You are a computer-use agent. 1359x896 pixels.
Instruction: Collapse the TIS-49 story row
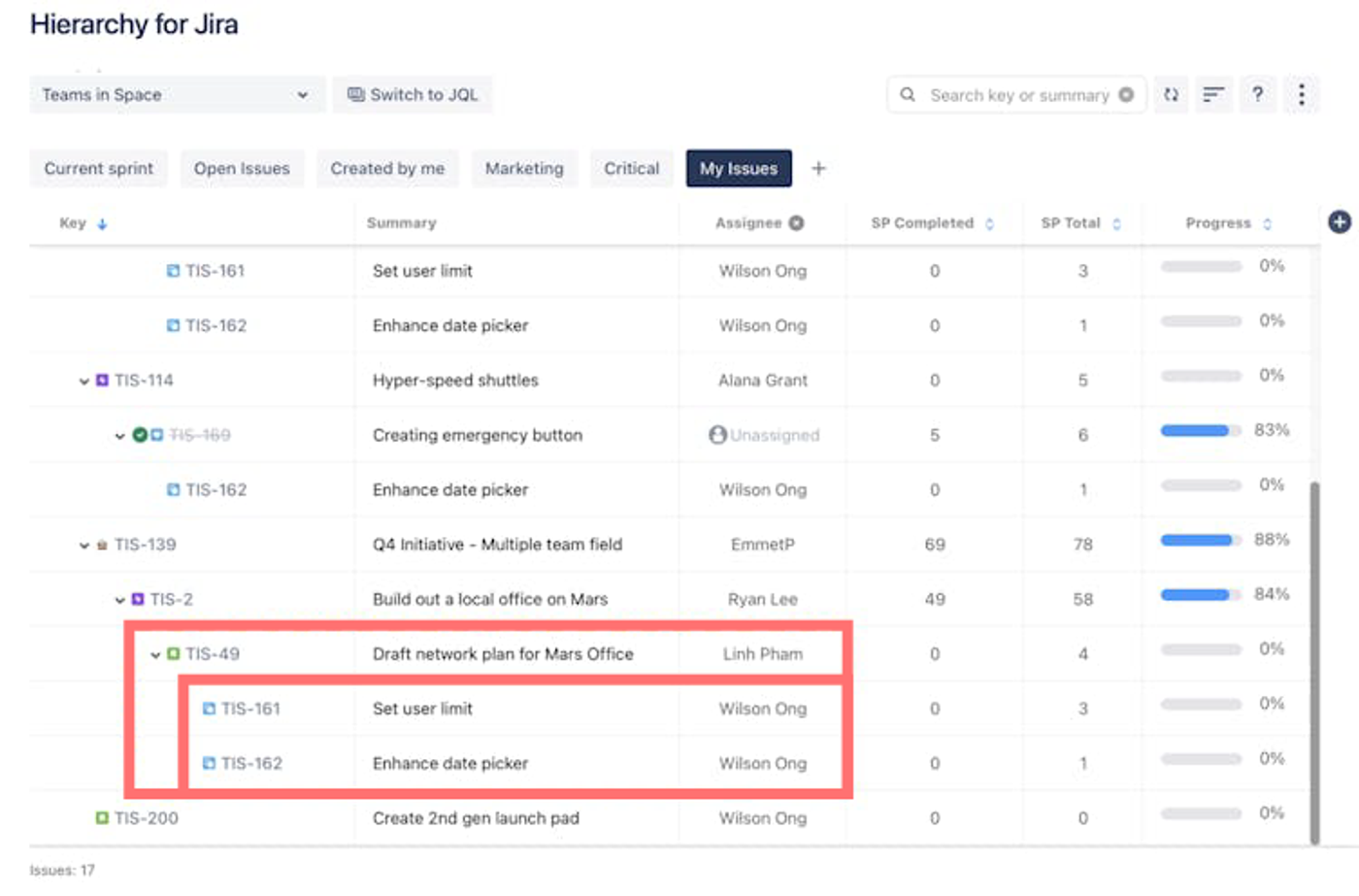pyautogui.click(x=155, y=655)
